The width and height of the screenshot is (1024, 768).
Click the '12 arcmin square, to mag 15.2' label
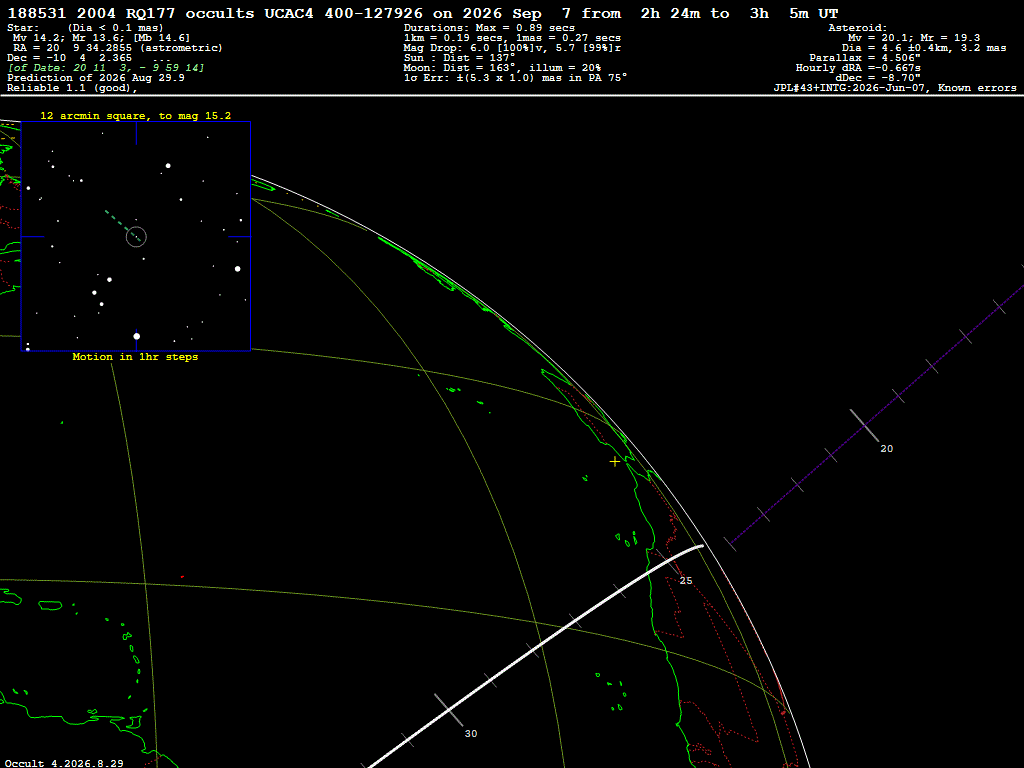click(x=136, y=116)
